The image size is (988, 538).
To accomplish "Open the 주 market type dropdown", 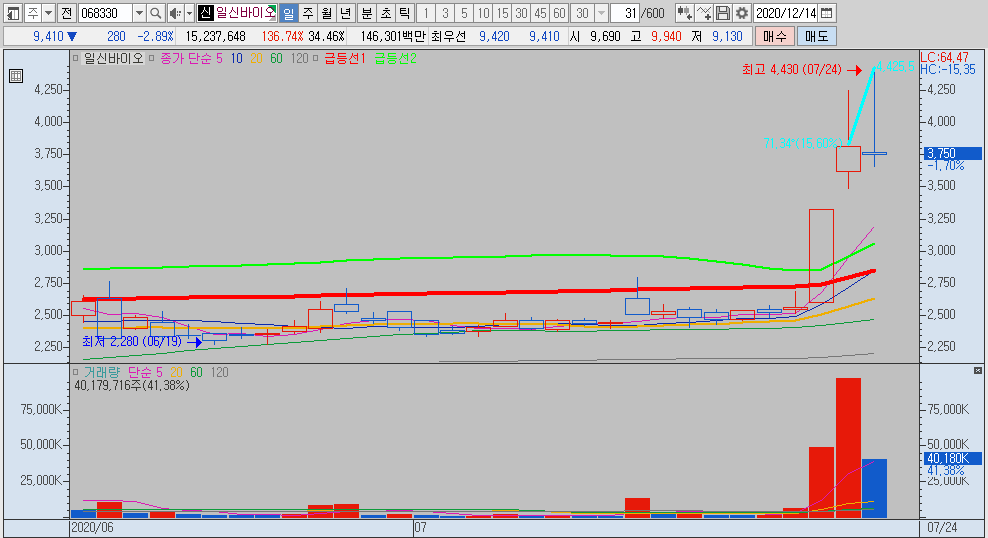I will [x=48, y=13].
